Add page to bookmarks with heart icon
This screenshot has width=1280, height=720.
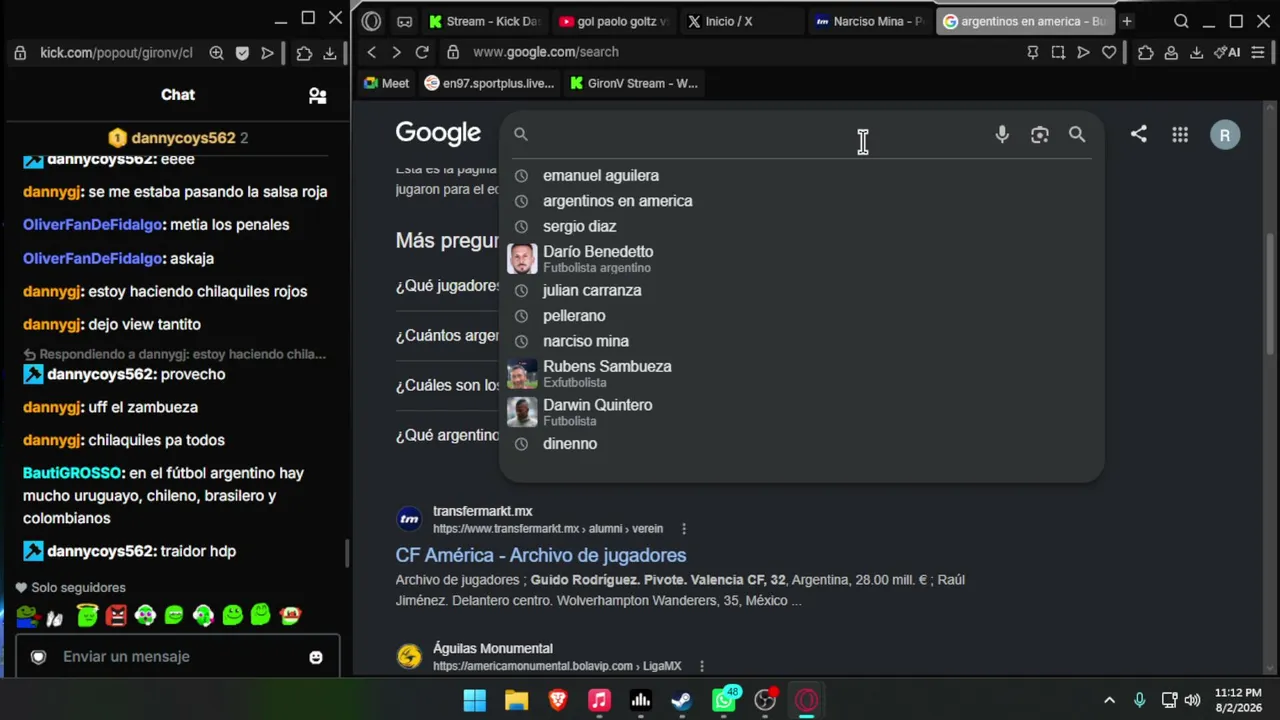click(x=1109, y=52)
